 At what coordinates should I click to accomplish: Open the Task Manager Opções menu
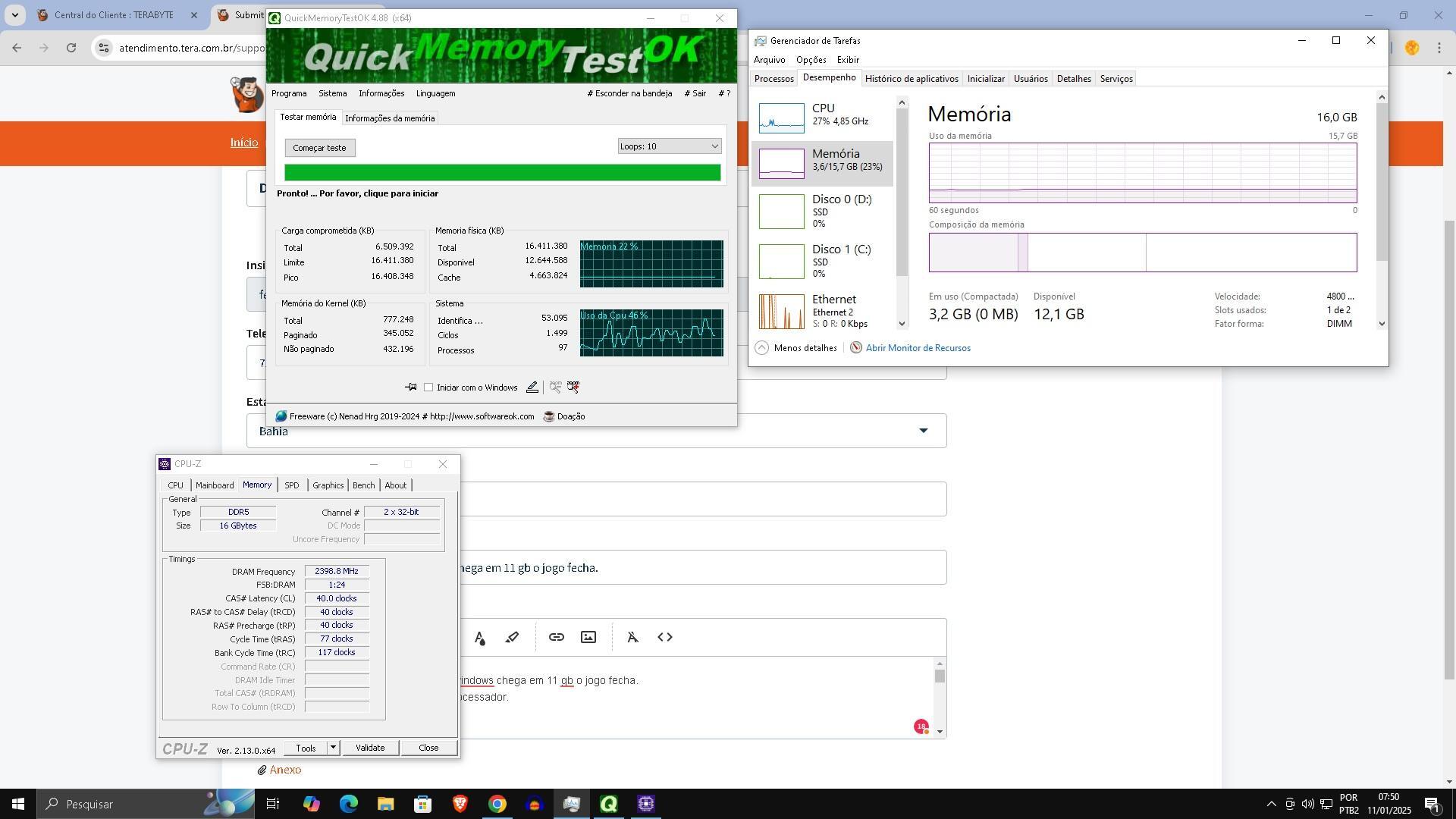coord(811,60)
